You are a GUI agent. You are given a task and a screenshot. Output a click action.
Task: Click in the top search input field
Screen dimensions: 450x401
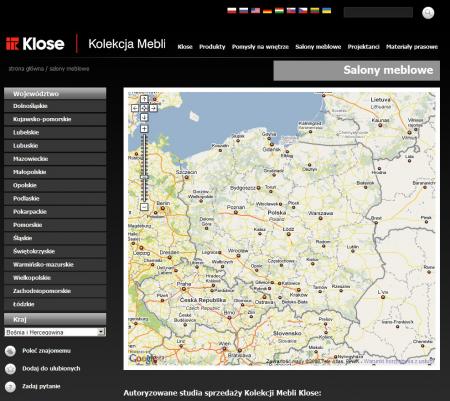tap(378, 13)
